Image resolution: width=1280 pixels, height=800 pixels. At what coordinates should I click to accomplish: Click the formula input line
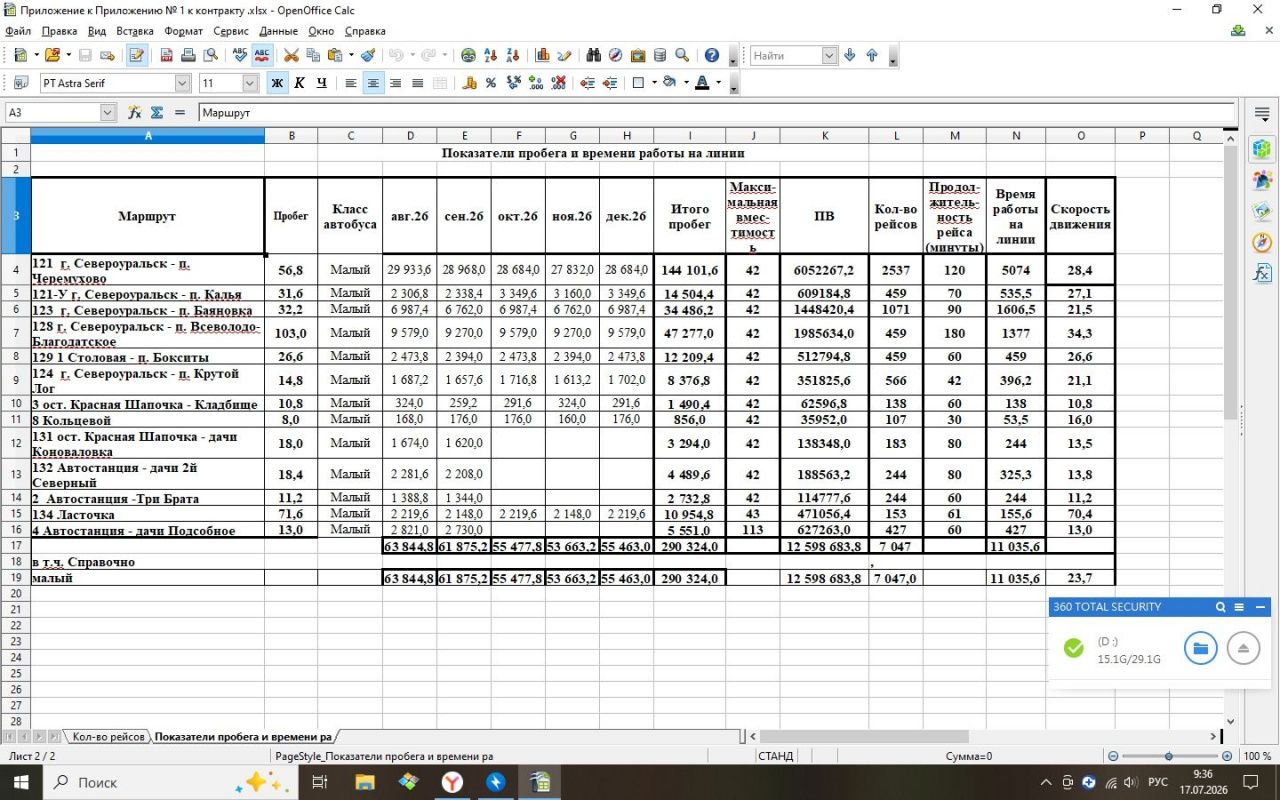(x=716, y=113)
